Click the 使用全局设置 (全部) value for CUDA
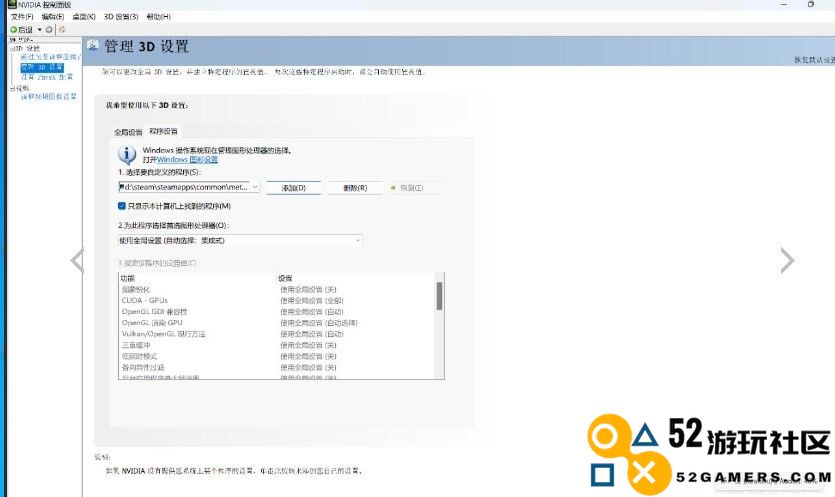Image resolution: width=835 pixels, height=497 pixels. pyautogui.click(x=312, y=300)
